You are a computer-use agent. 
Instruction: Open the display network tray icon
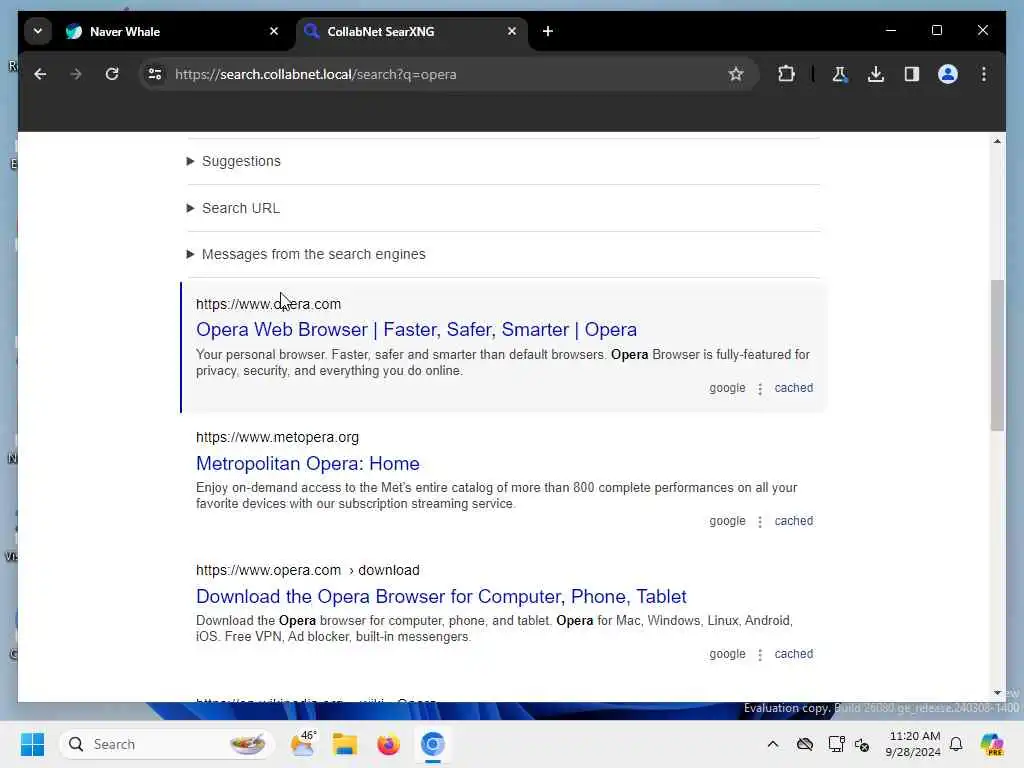click(x=836, y=744)
